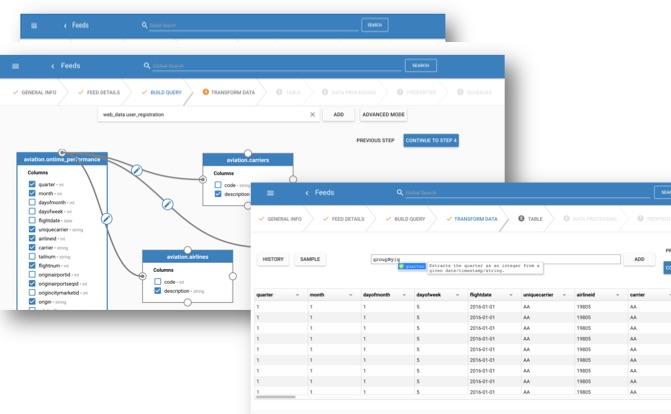Click the Advanced Mode button
This screenshot has height=414, width=671.
pos(383,114)
